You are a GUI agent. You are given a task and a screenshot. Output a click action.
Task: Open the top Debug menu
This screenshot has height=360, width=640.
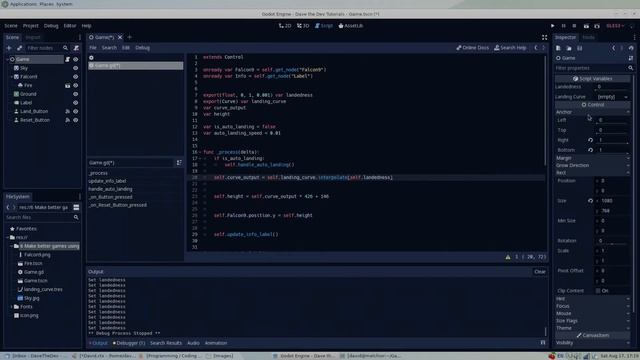pos(51,26)
